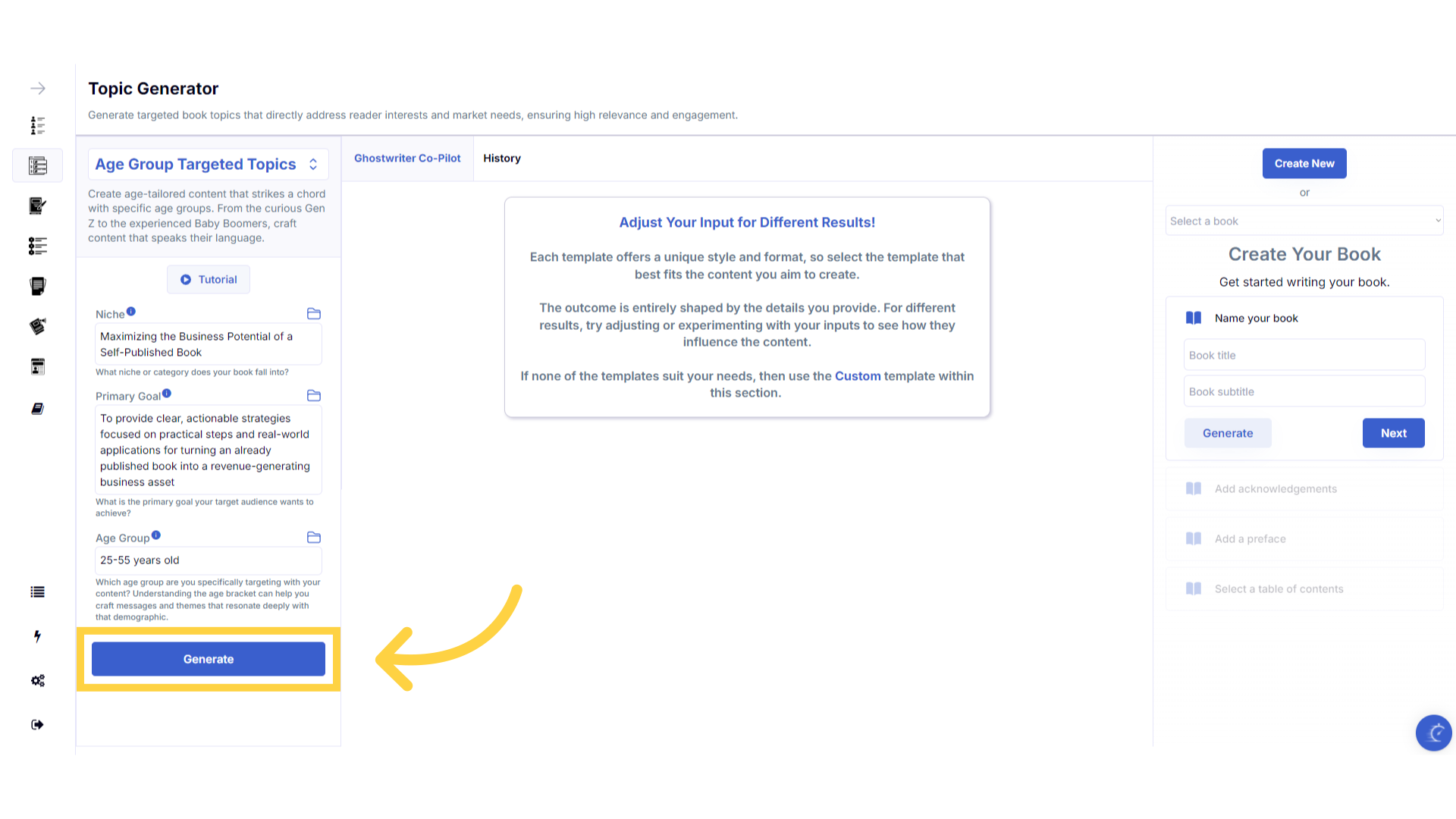Open folder icon beside Niche field
Viewport: 1456px width, 819px height.
click(314, 314)
